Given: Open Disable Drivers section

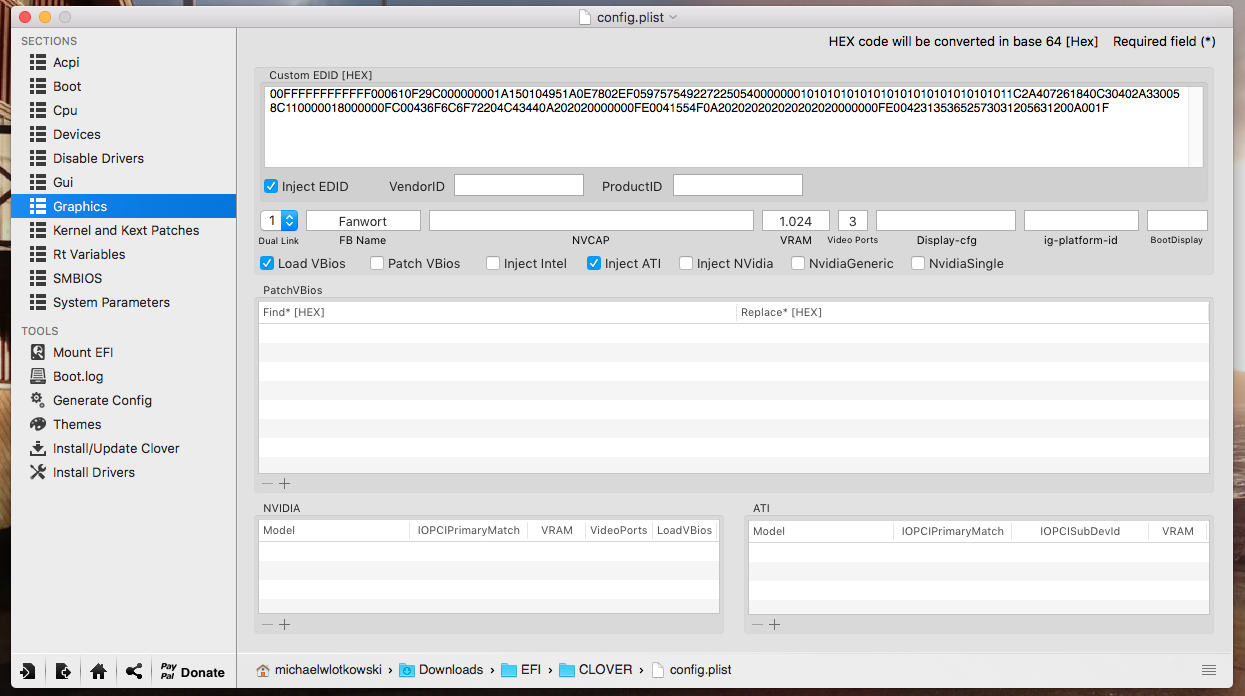Looking at the screenshot, I should tap(98, 158).
